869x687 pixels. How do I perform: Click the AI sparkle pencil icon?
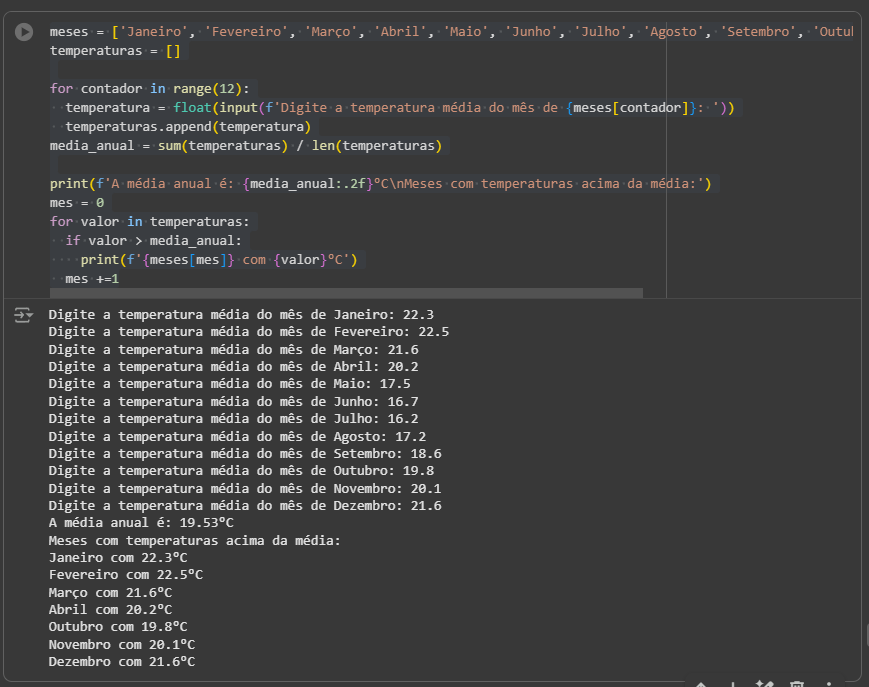pyautogui.click(x=765, y=684)
